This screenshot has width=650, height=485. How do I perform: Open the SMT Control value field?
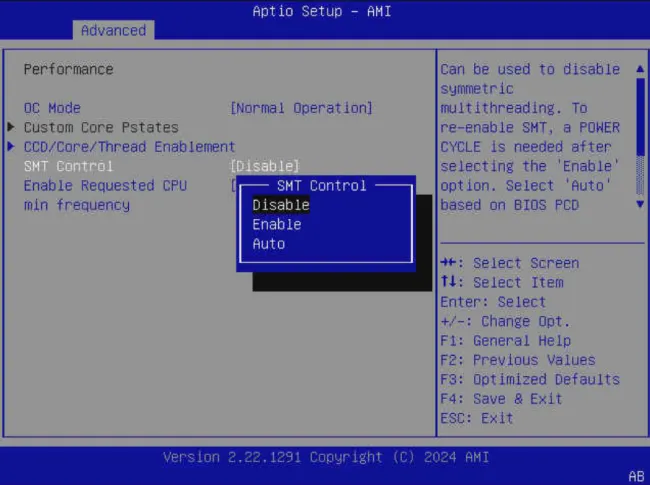(x=264, y=166)
